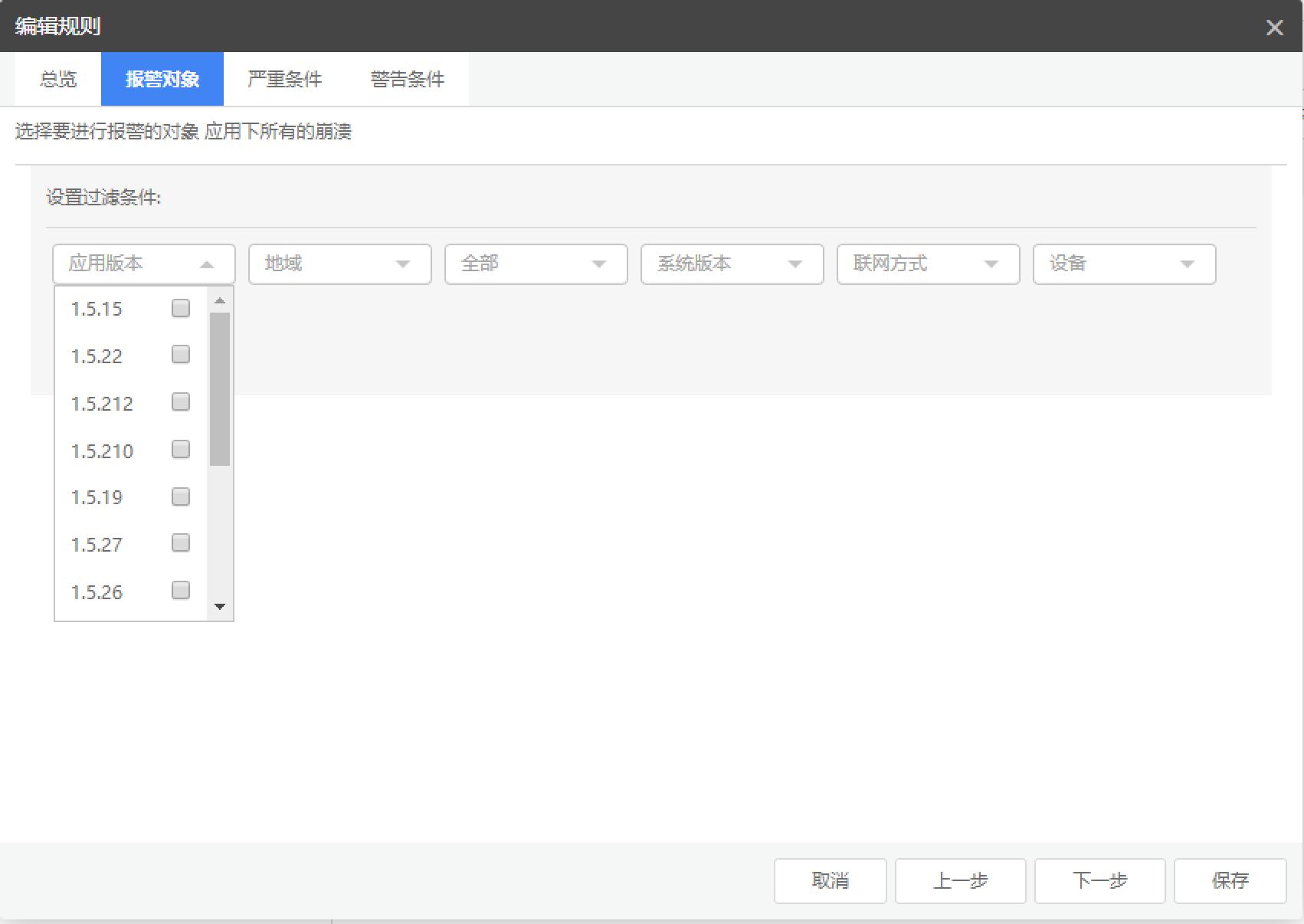Image resolution: width=1304 pixels, height=924 pixels.
Task: Enable the 1.5.26 checkbox
Action: pyautogui.click(x=181, y=591)
